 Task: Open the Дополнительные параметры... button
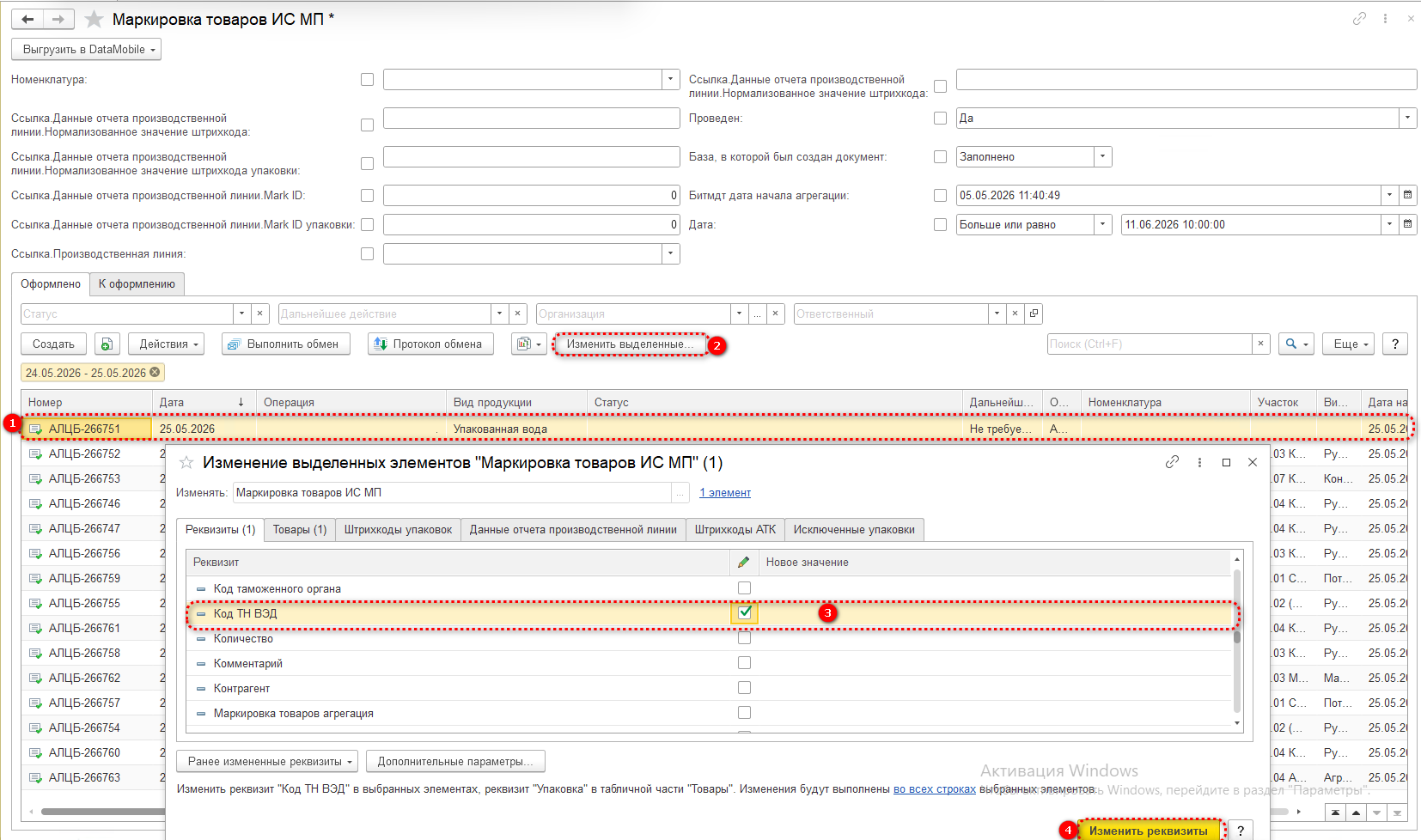pos(455,762)
